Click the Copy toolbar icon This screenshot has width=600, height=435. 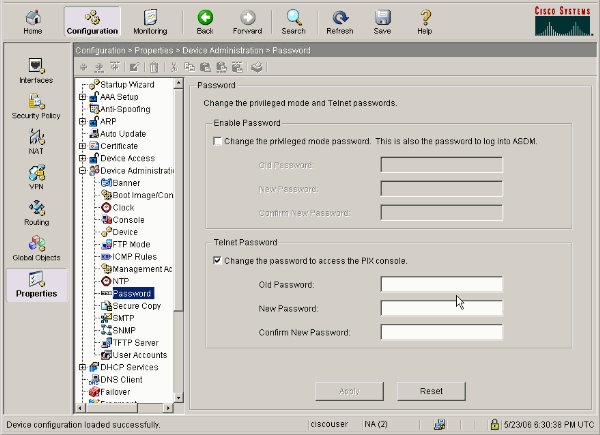189,67
